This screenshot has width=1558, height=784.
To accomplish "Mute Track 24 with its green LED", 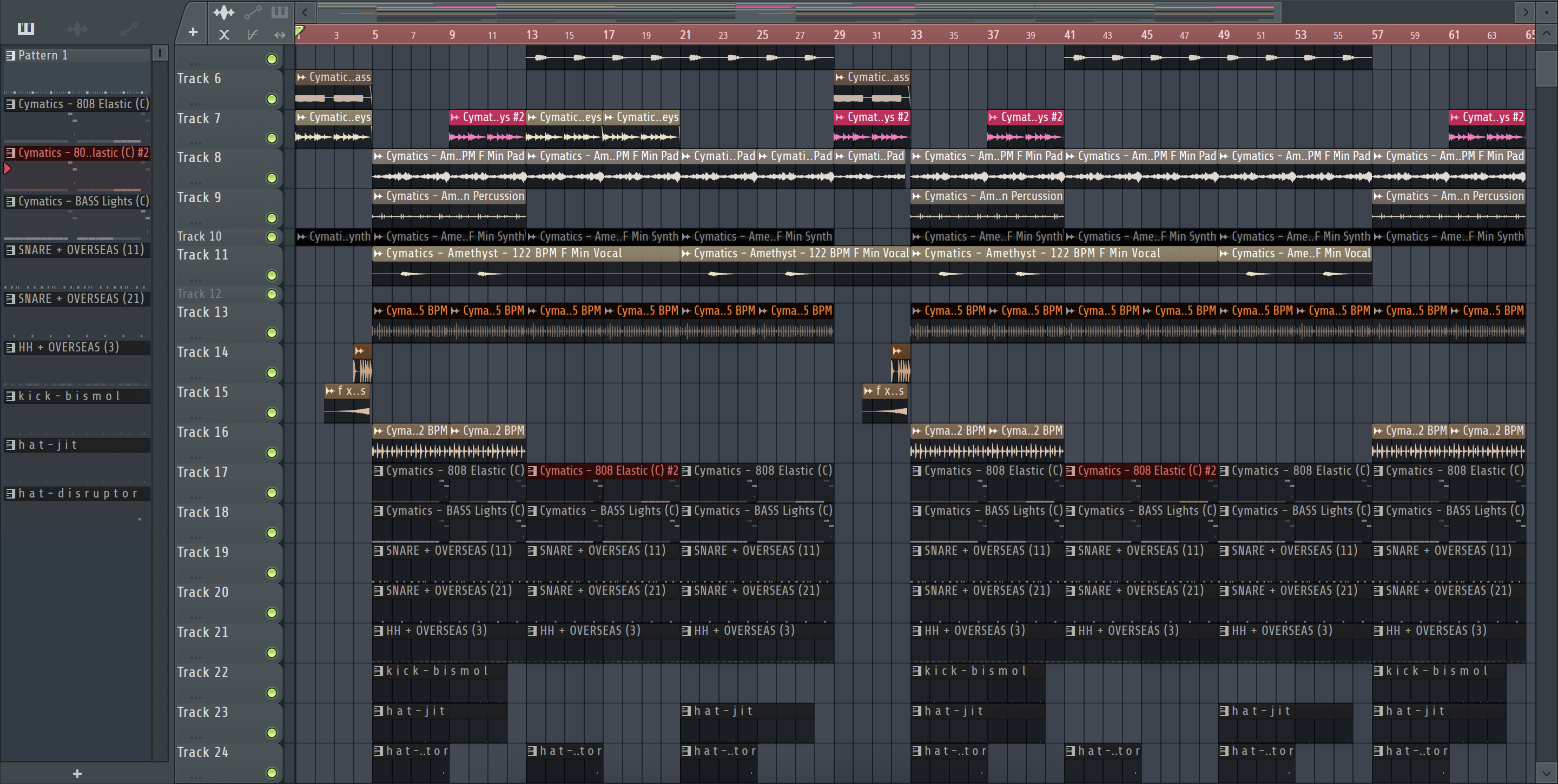I will coord(272,773).
